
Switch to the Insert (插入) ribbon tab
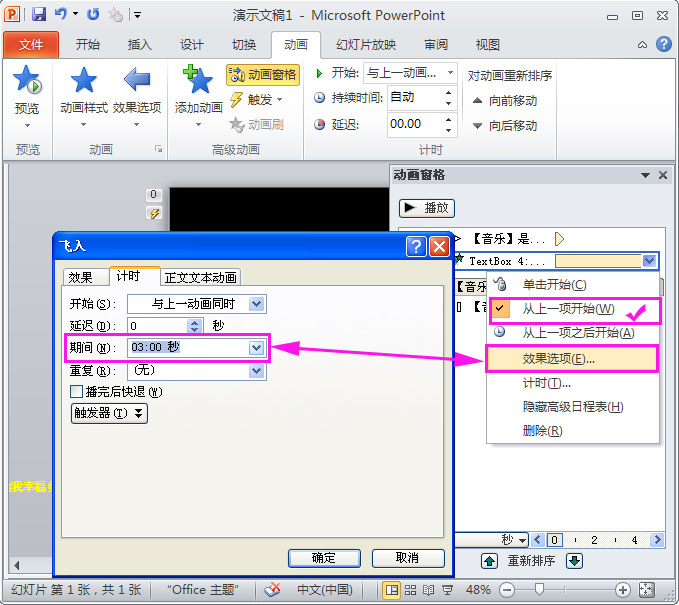(x=139, y=45)
